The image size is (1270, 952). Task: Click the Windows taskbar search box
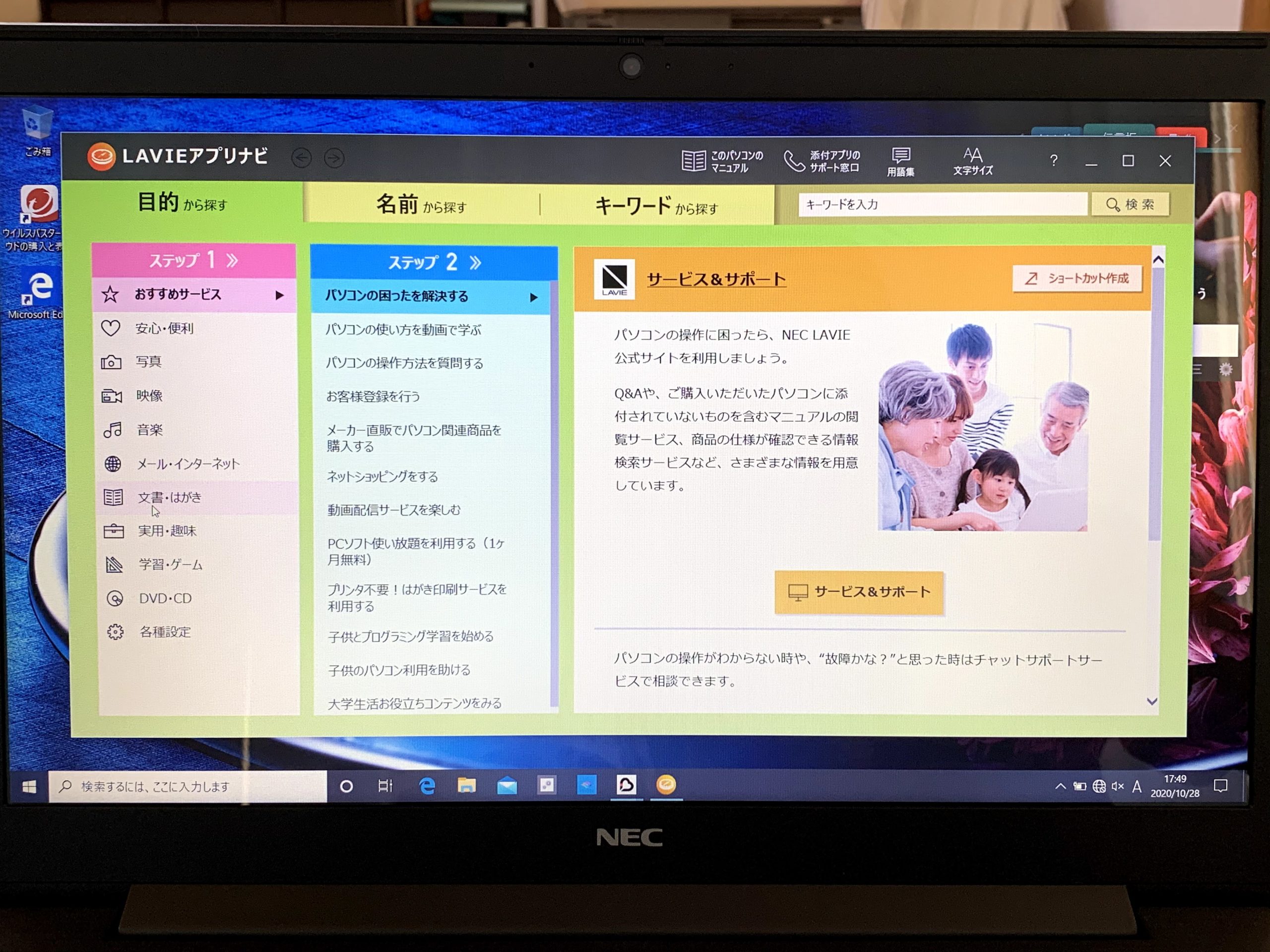187,786
